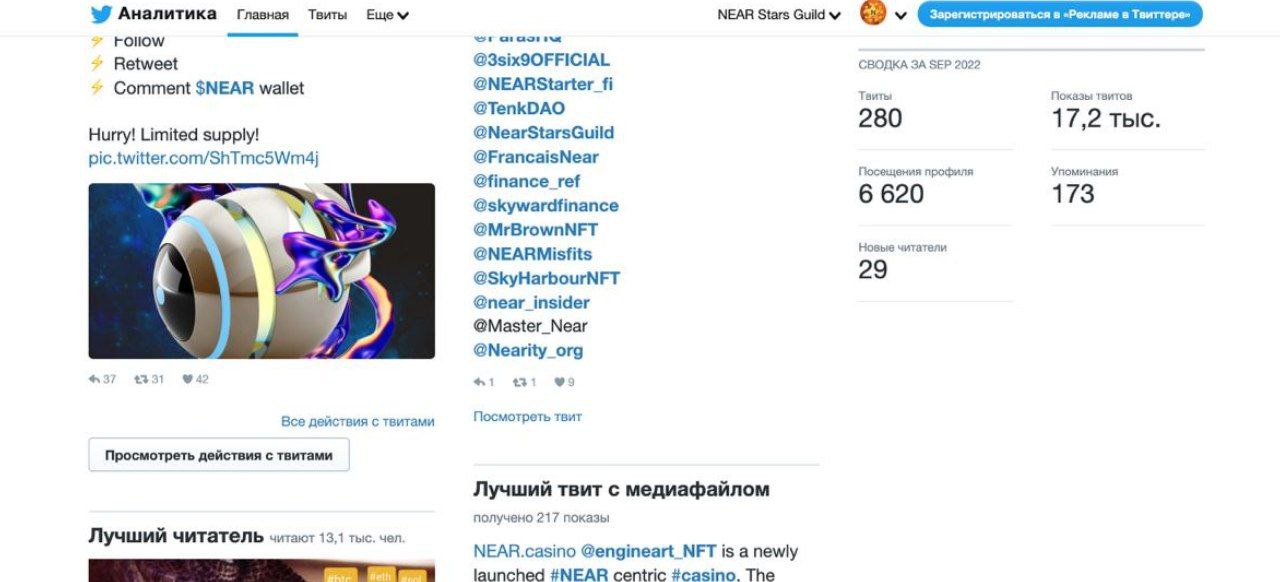Open the eyeball artwork tweet image
The height and width of the screenshot is (582, 1280).
click(262, 271)
